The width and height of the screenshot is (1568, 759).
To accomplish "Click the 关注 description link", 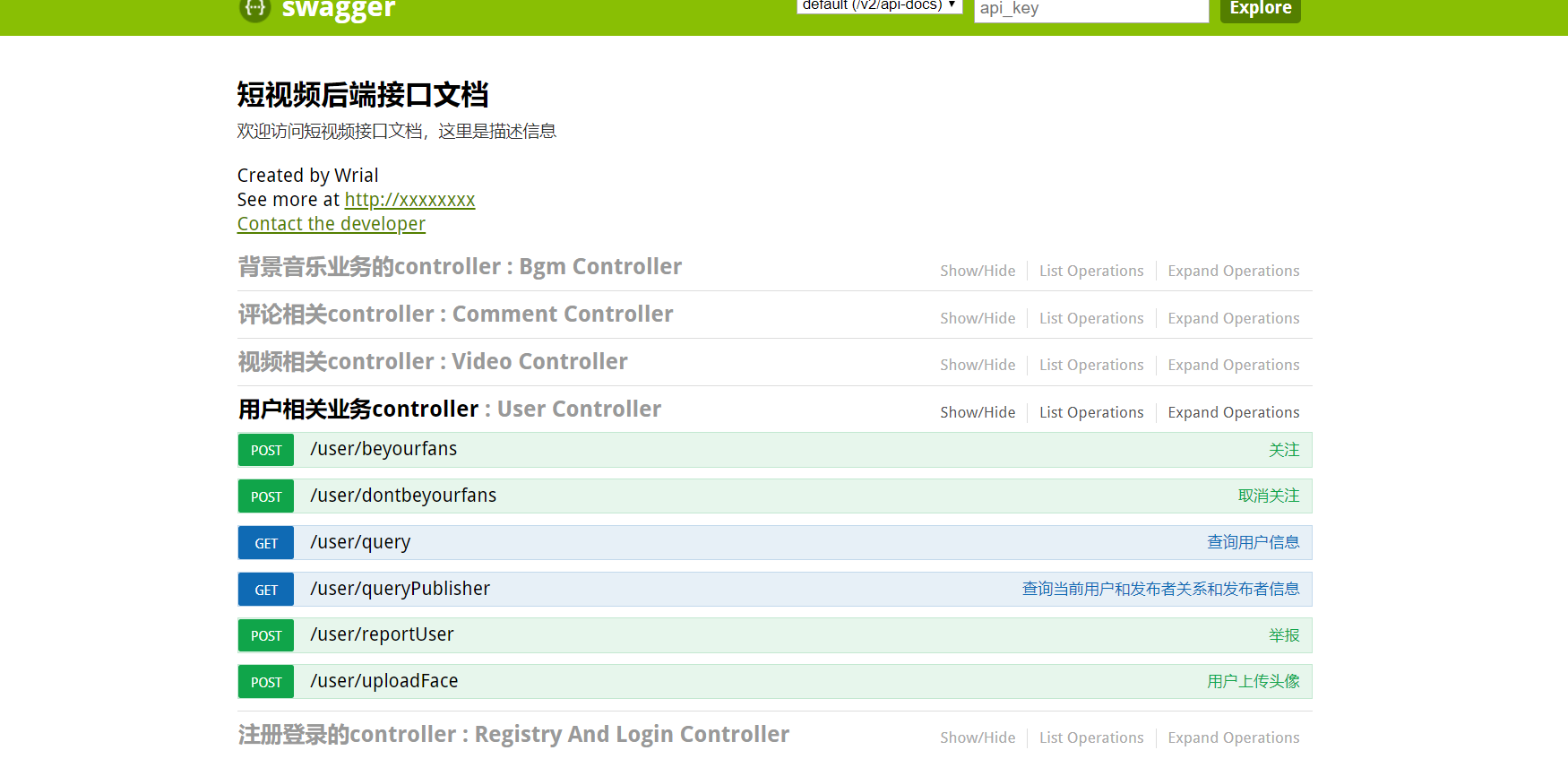I will pos(1284,450).
